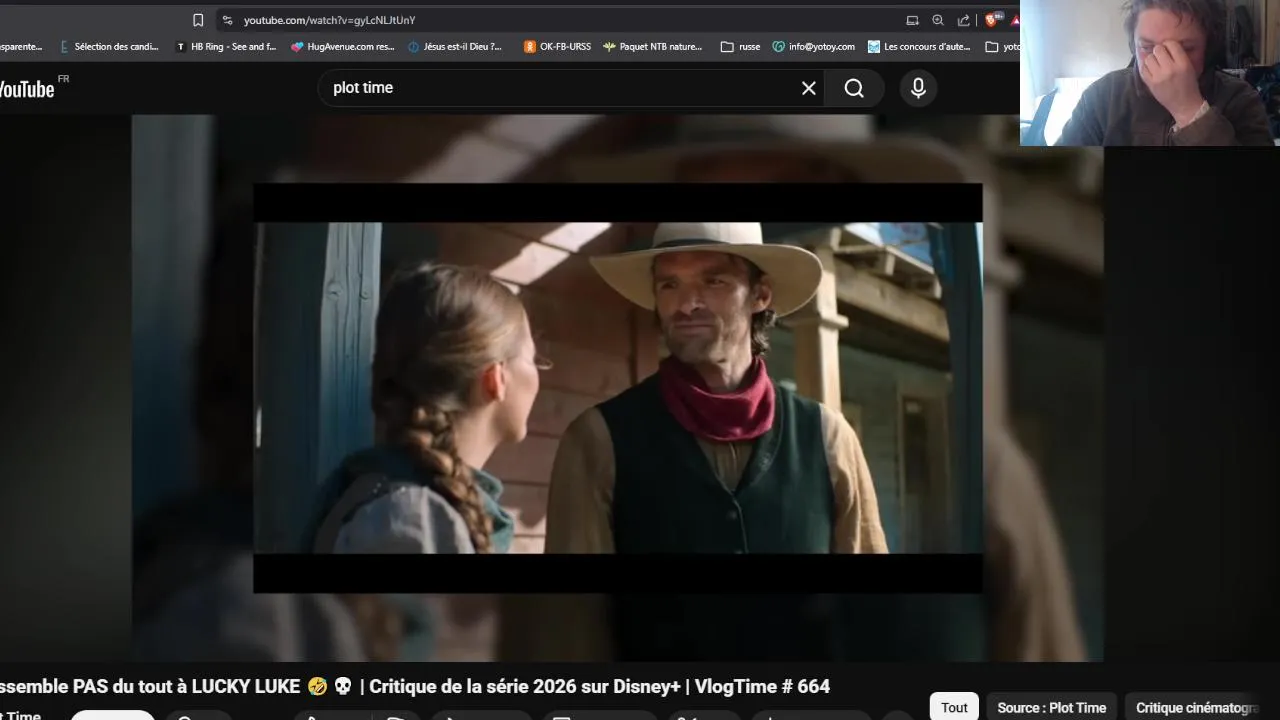The width and height of the screenshot is (1280, 720).
Task: Click the address bar URL youtube.com/watch
Action: point(329,20)
